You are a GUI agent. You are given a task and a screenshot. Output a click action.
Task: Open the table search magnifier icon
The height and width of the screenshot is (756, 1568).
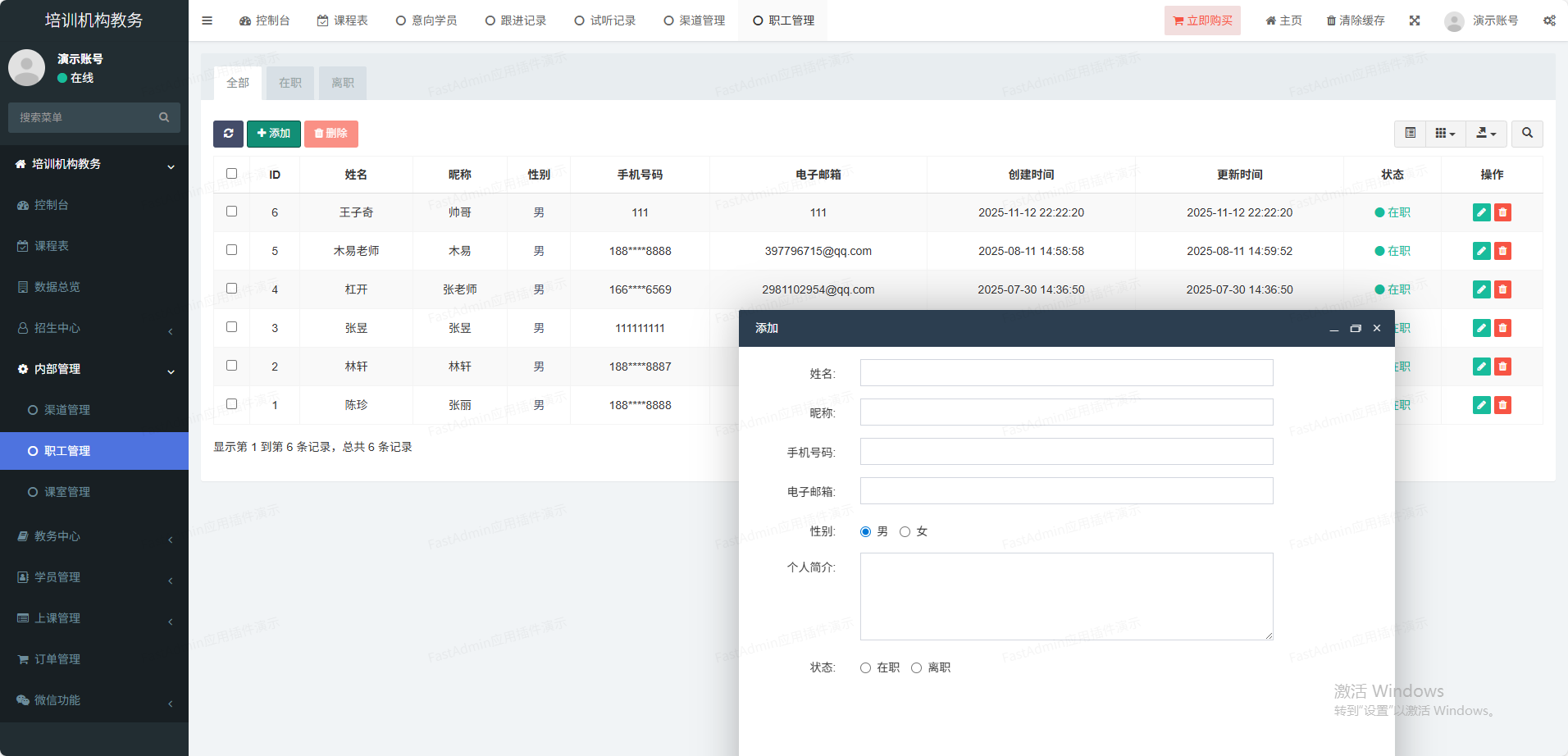coord(1527,133)
